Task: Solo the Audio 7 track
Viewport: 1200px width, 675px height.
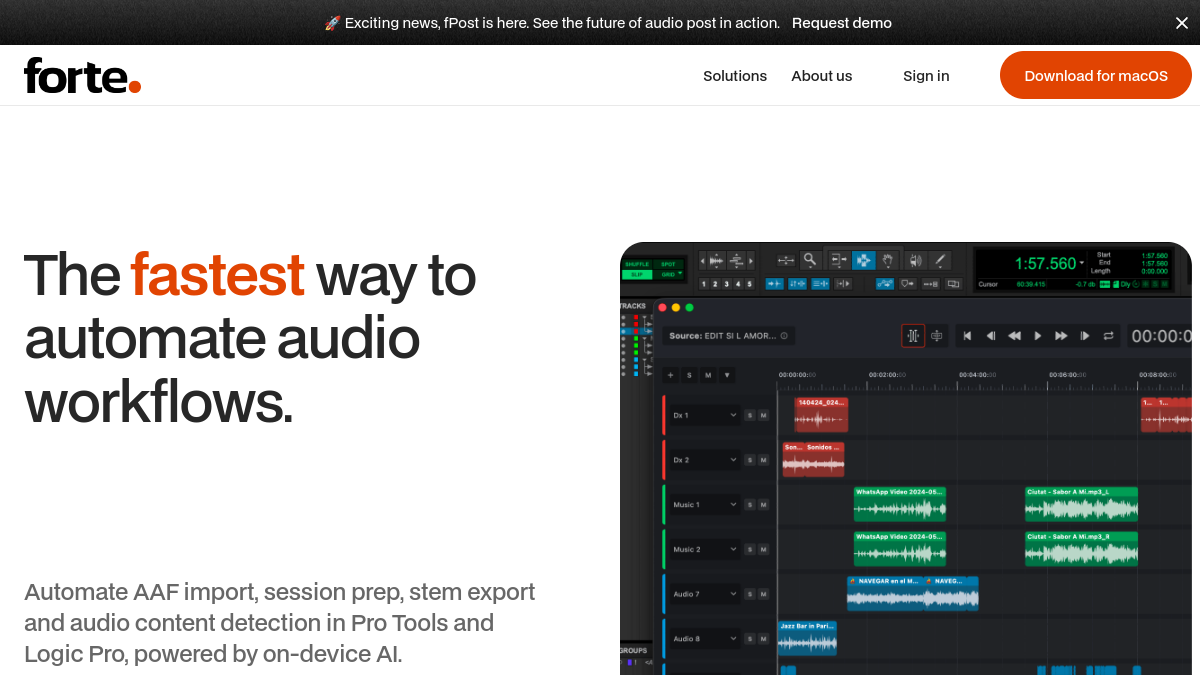Action: 749,594
